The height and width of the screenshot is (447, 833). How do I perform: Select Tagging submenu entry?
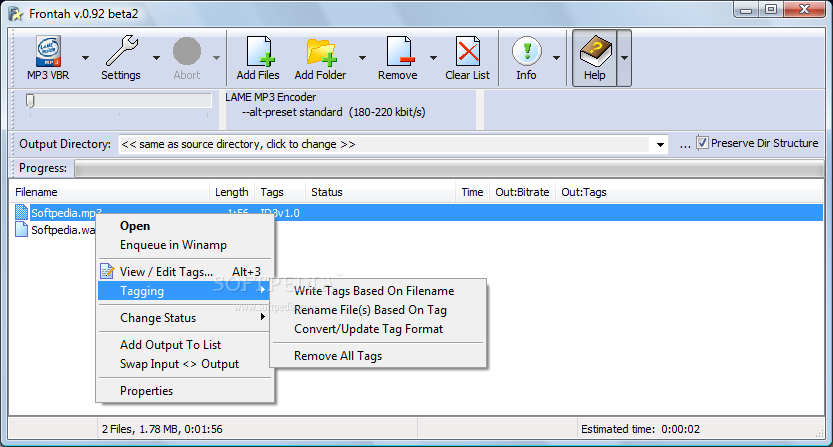tap(185, 291)
